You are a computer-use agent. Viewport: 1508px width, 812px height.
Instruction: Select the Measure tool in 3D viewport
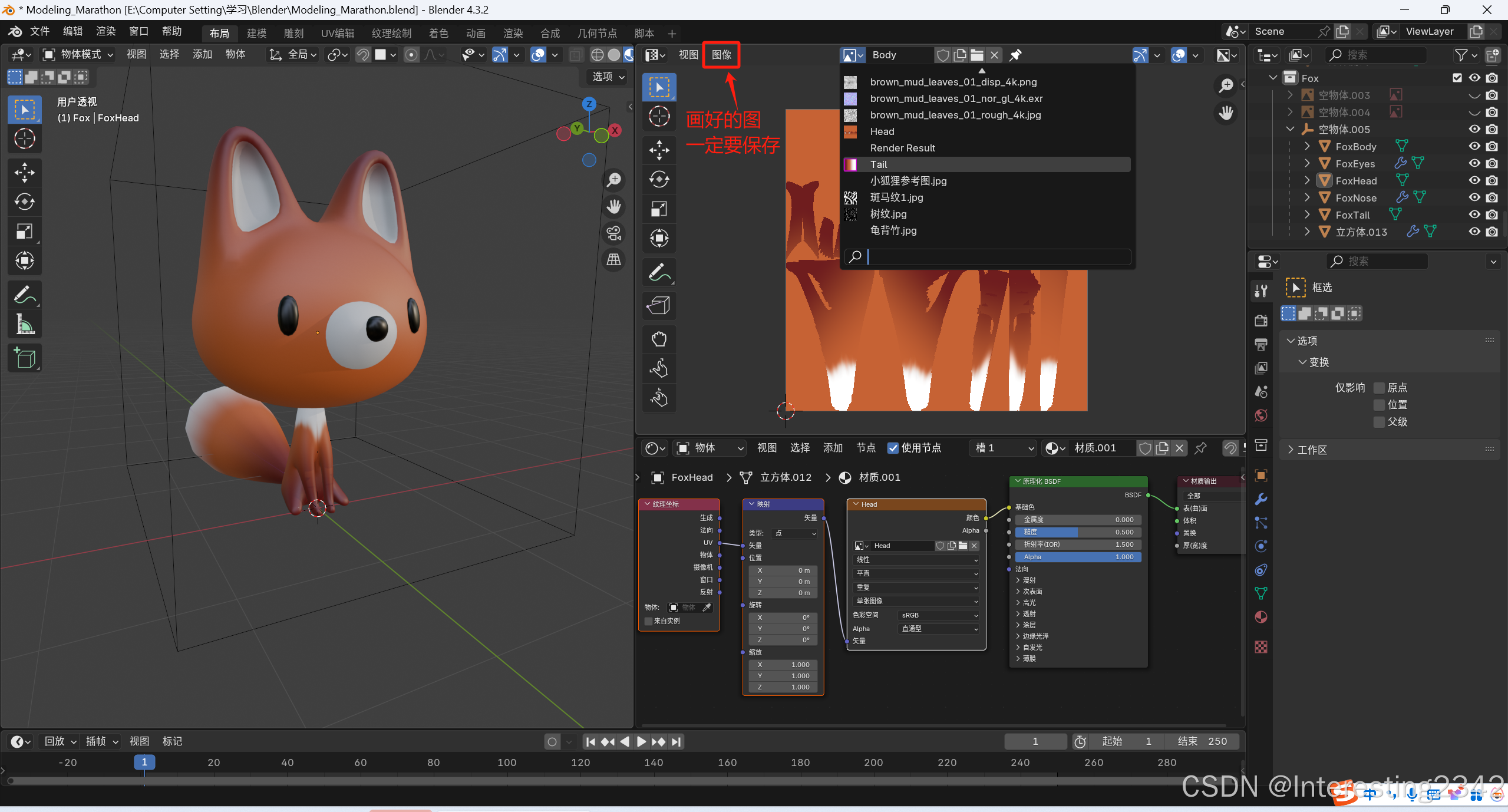pyautogui.click(x=24, y=324)
